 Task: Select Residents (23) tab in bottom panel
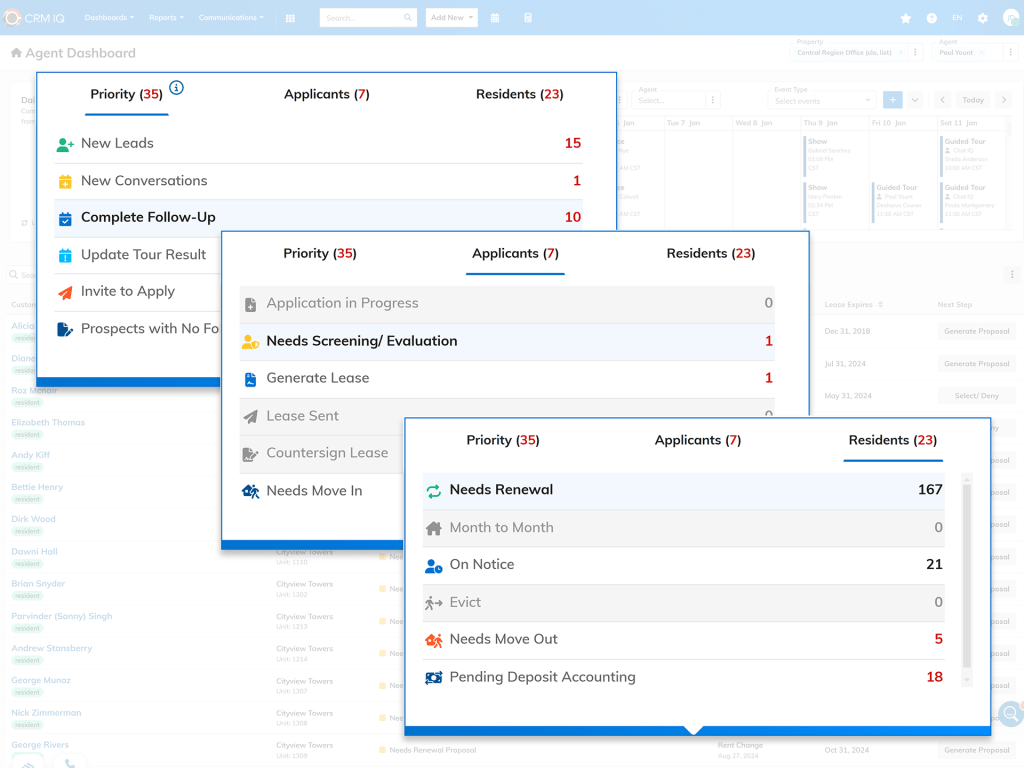click(x=893, y=440)
